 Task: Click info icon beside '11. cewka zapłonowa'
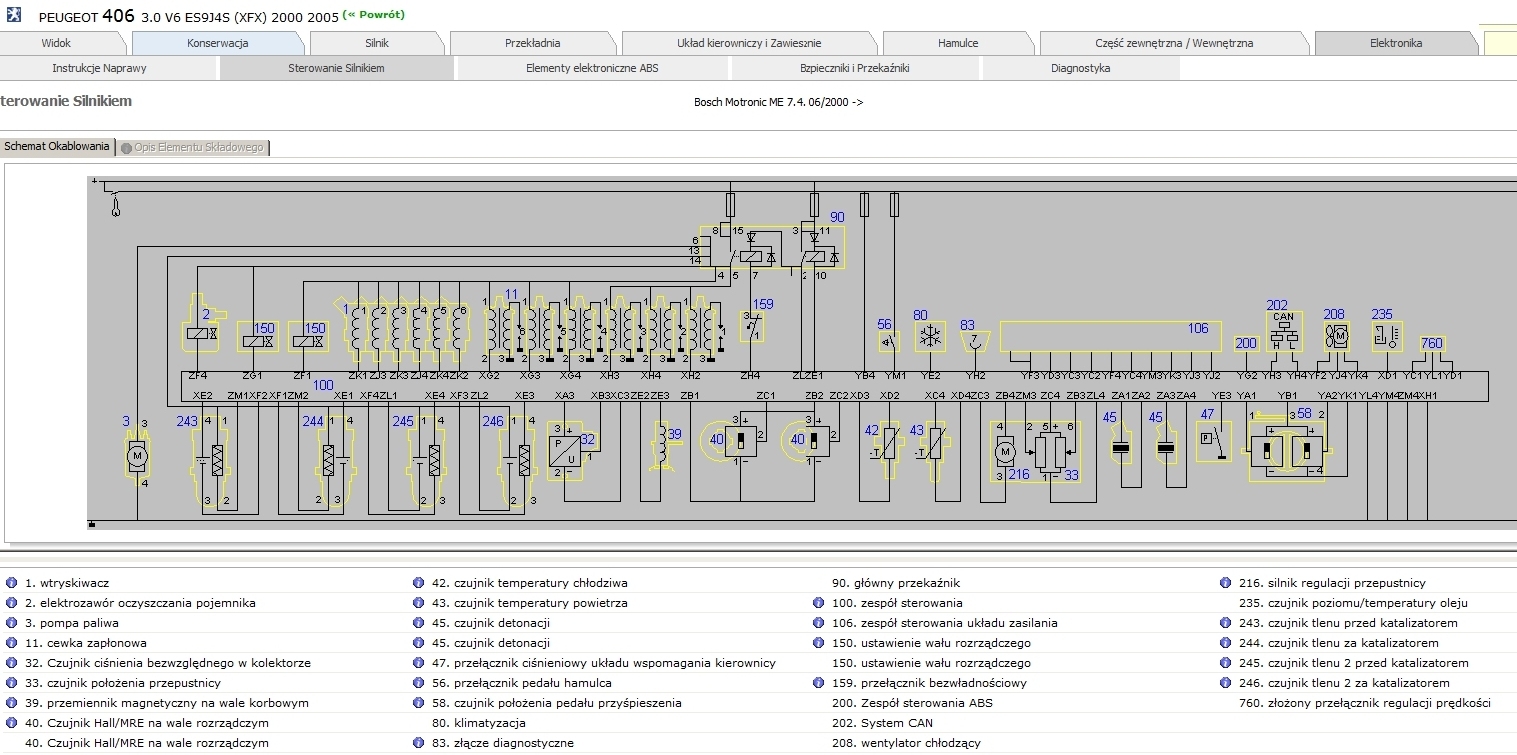(x=12, y=643)
